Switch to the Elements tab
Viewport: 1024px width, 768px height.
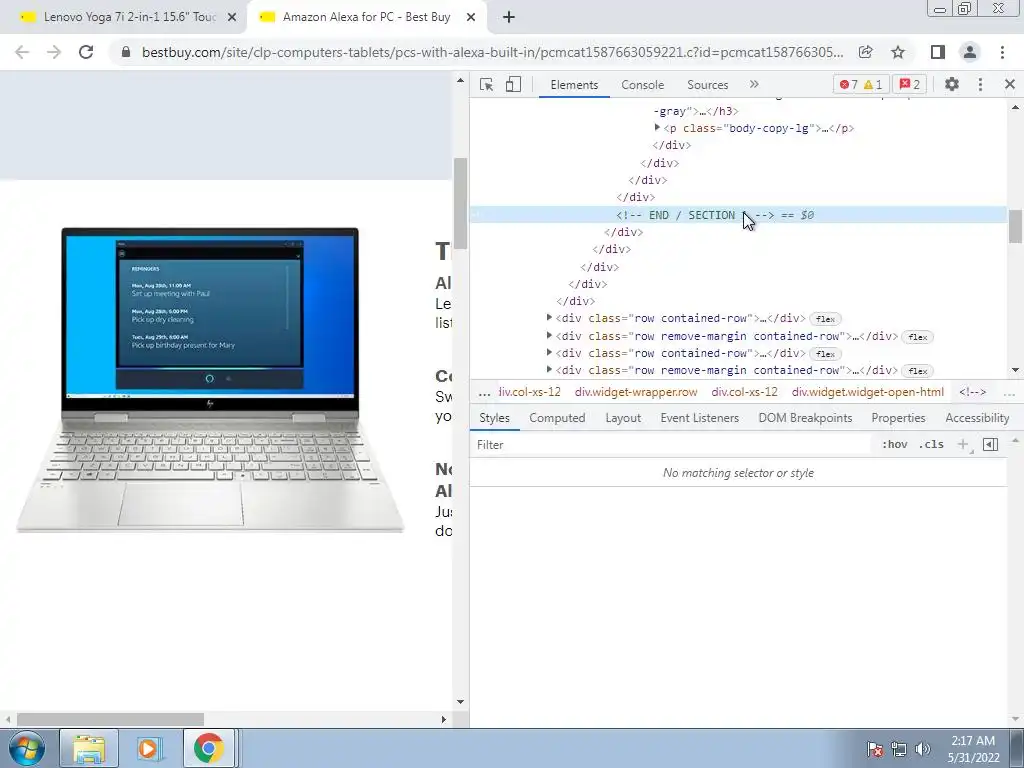[x=574, y=85]
